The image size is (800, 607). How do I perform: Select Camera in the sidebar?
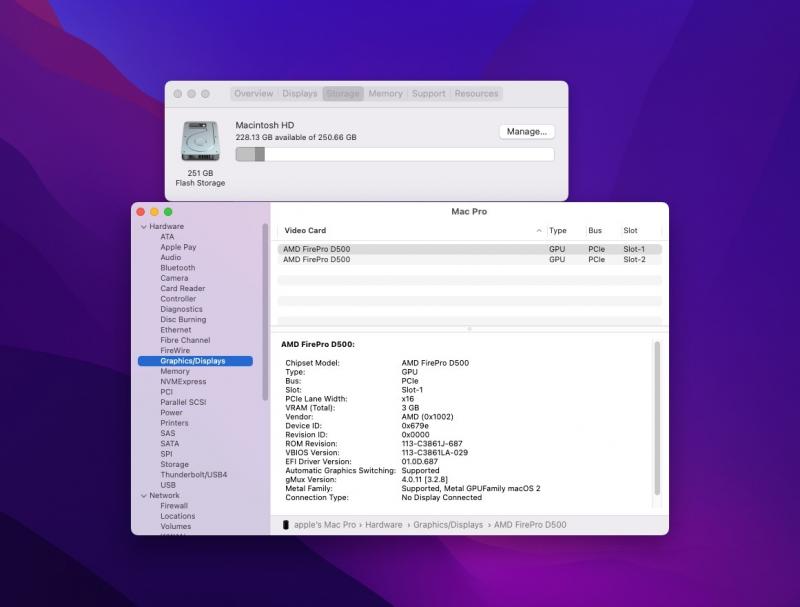(174, 278)
